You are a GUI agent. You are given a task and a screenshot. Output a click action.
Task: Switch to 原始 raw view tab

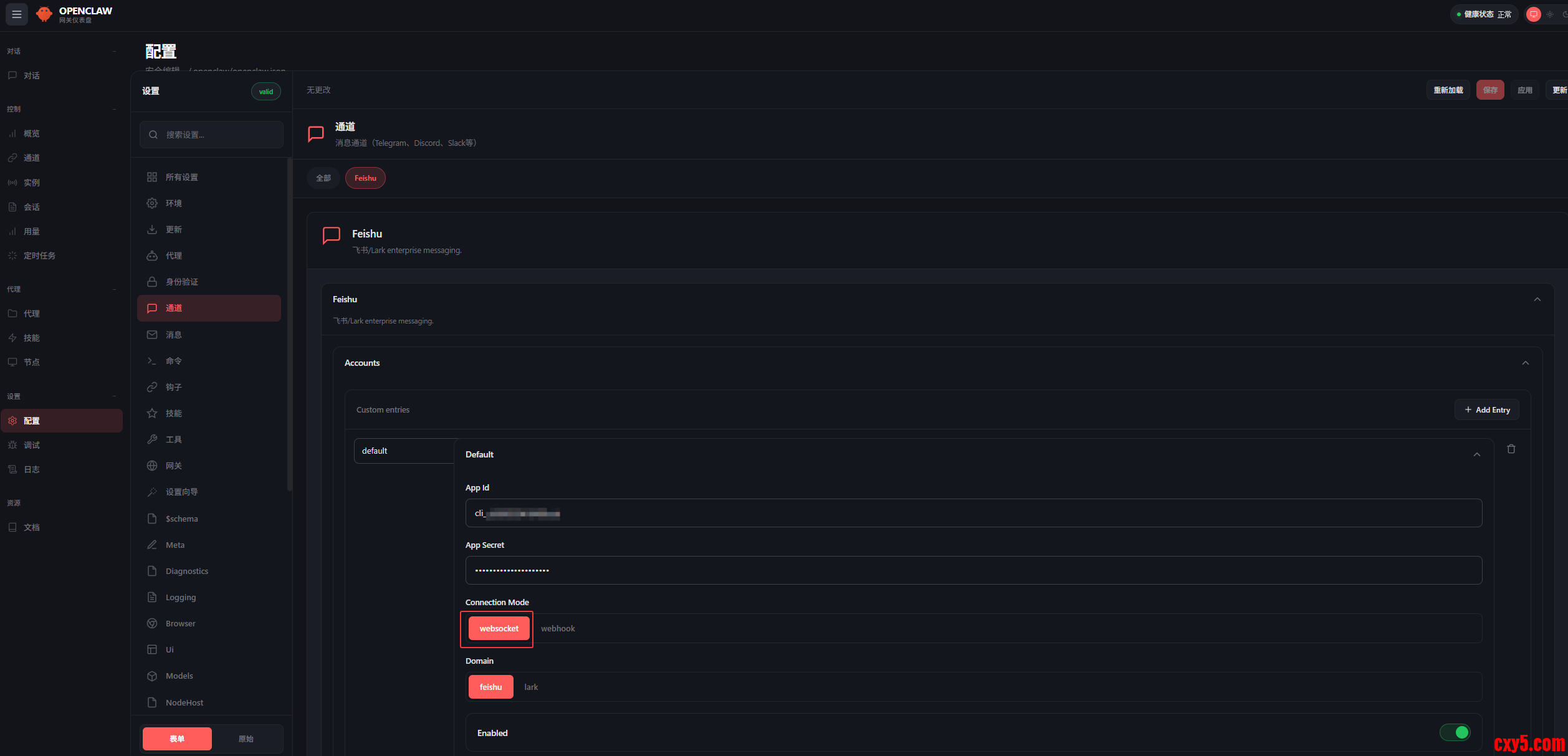[x=246, y=739]
